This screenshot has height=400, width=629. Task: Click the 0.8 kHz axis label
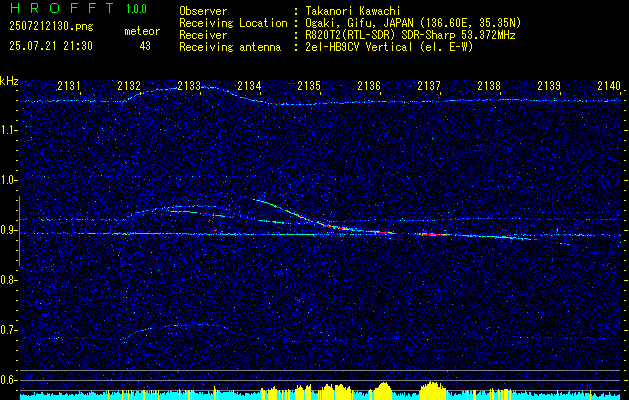click(x=9, y=280)
